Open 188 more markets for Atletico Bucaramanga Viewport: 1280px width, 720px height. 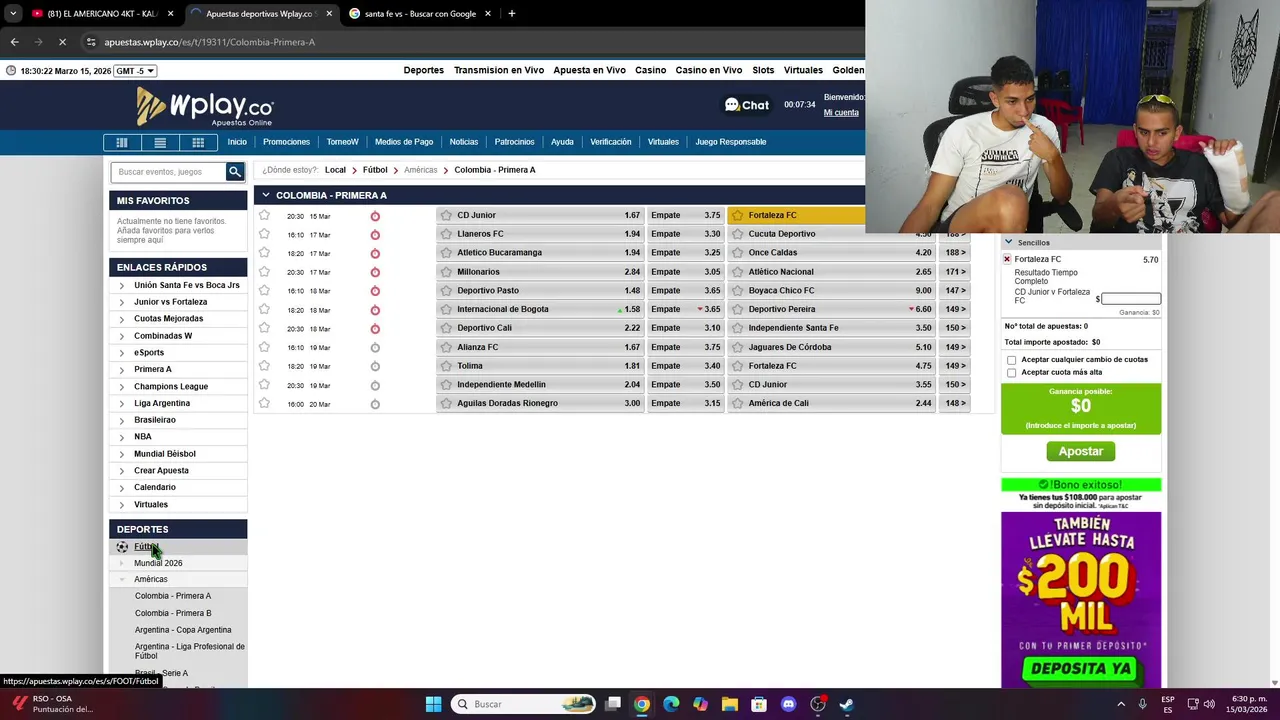955,253
